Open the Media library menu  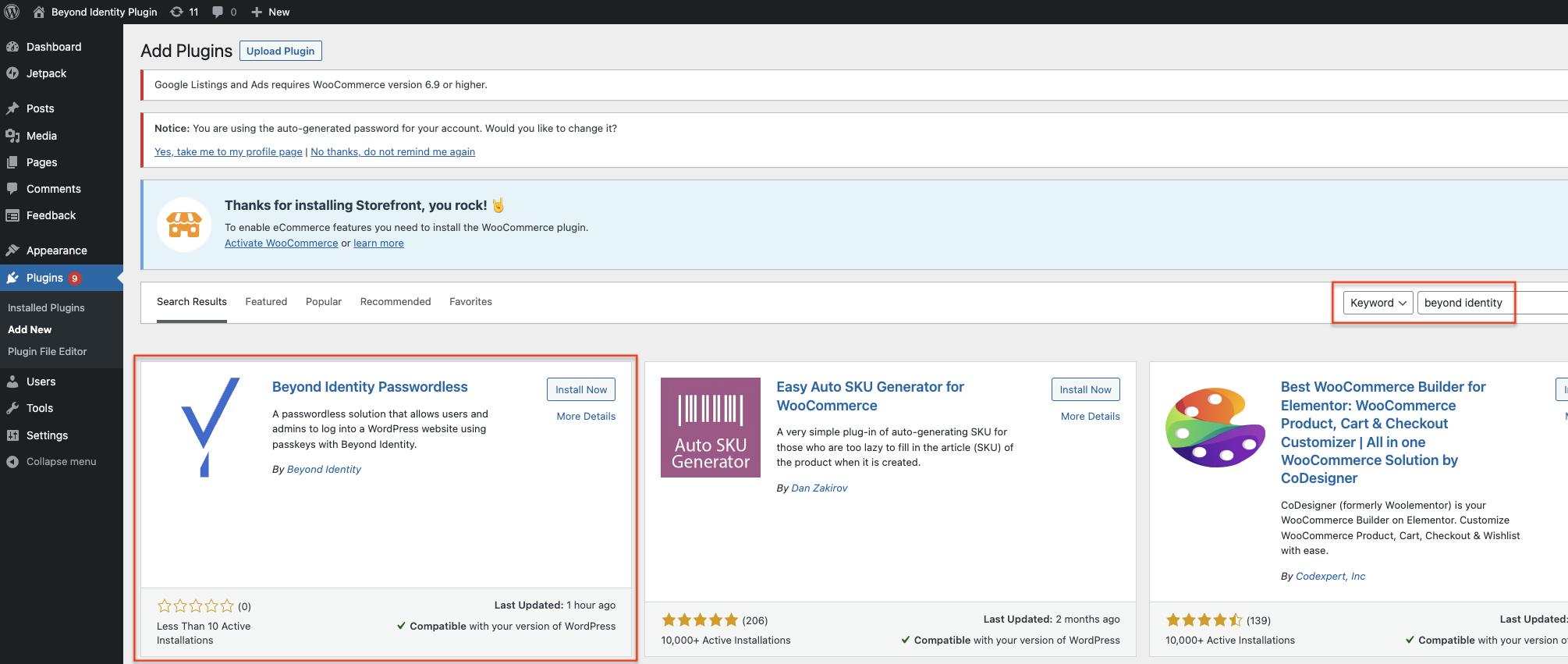[x=41, y=136]
